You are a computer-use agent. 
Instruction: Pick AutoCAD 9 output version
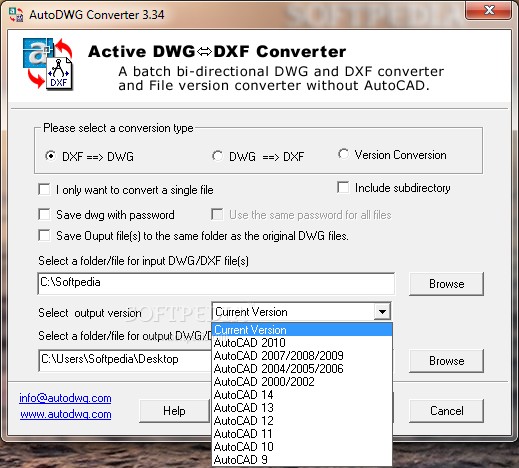[x=302, y=460]
